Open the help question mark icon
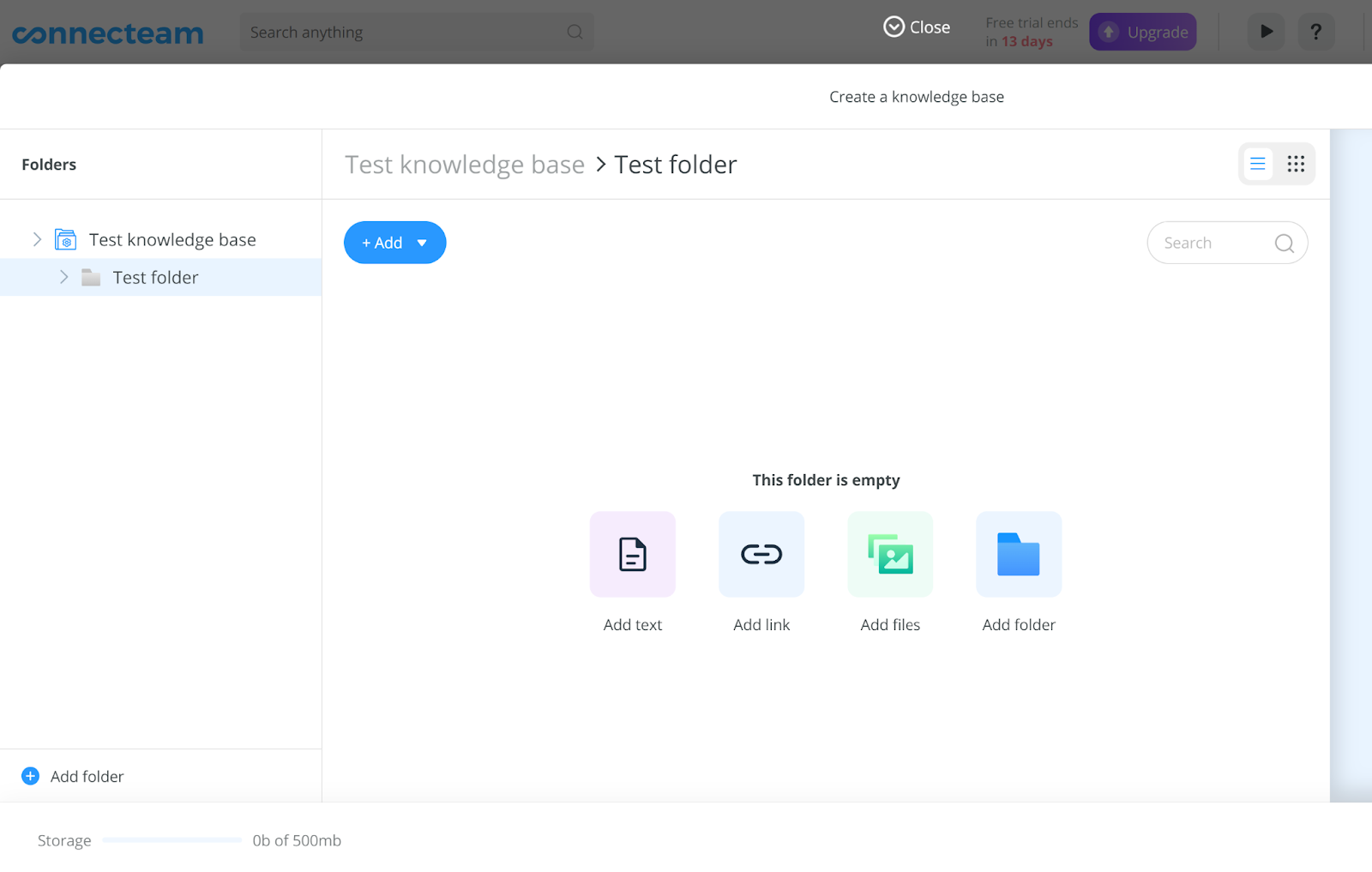This screenshot has height=872, width=1372. (1315, 33)
